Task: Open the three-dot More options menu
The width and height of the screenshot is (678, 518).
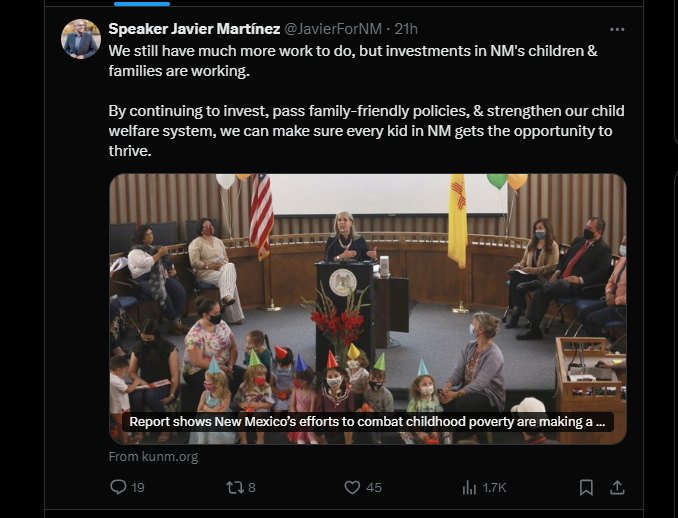Action: point(617,29)
